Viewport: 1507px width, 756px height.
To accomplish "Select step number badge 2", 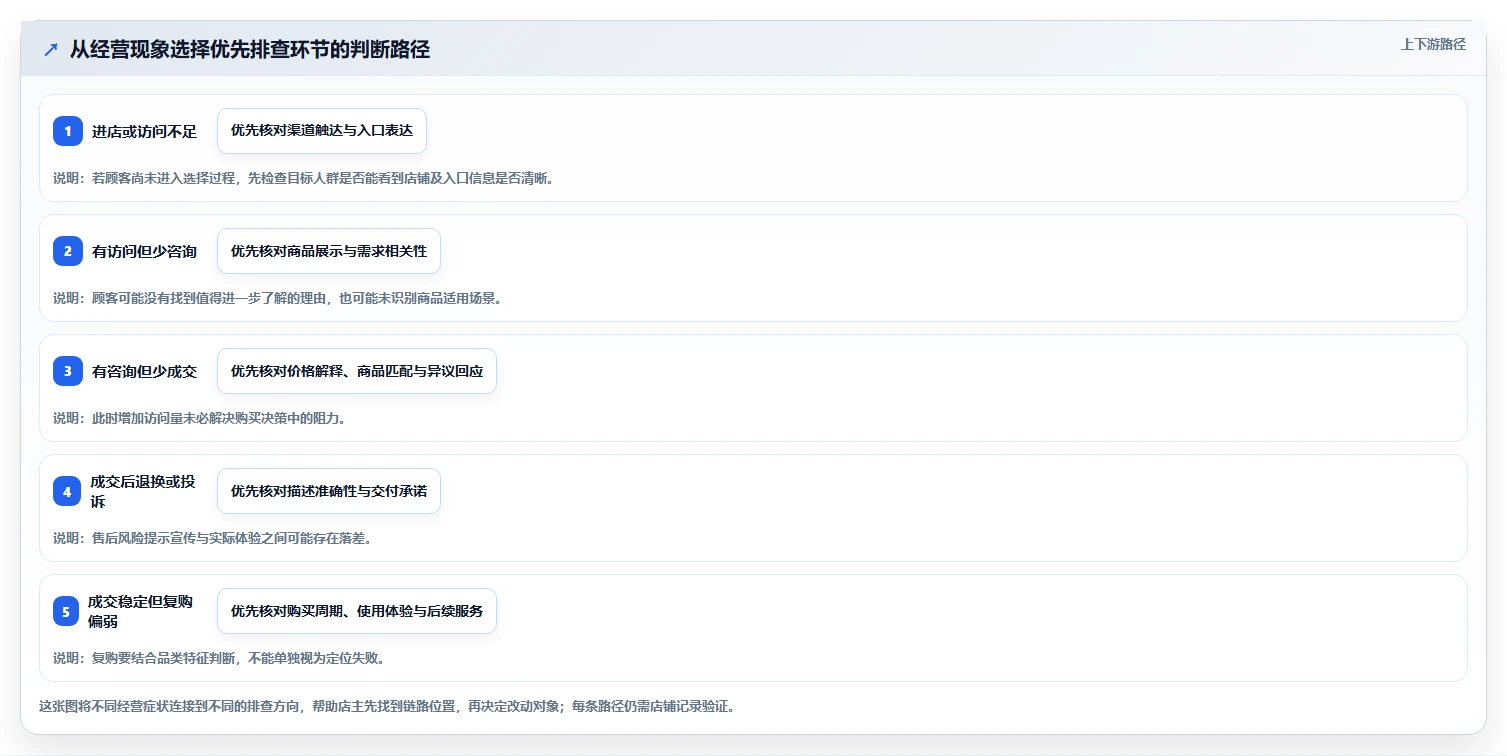I will (x=68, y=251).
